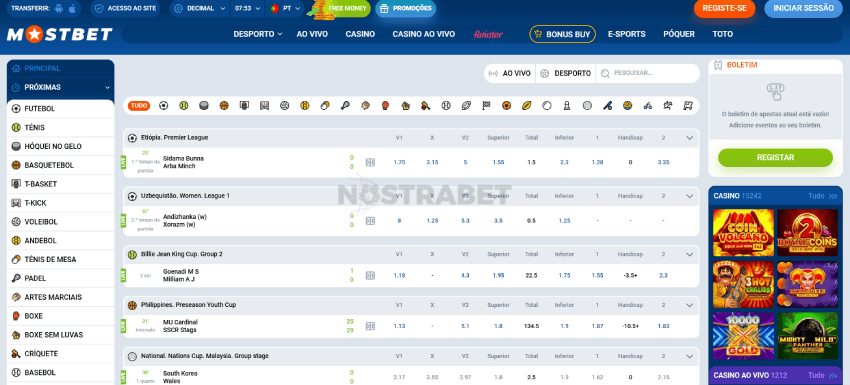Select the TUDO all-sports filter pill
This screenshot has height=385, width=850.
point(139,106)
